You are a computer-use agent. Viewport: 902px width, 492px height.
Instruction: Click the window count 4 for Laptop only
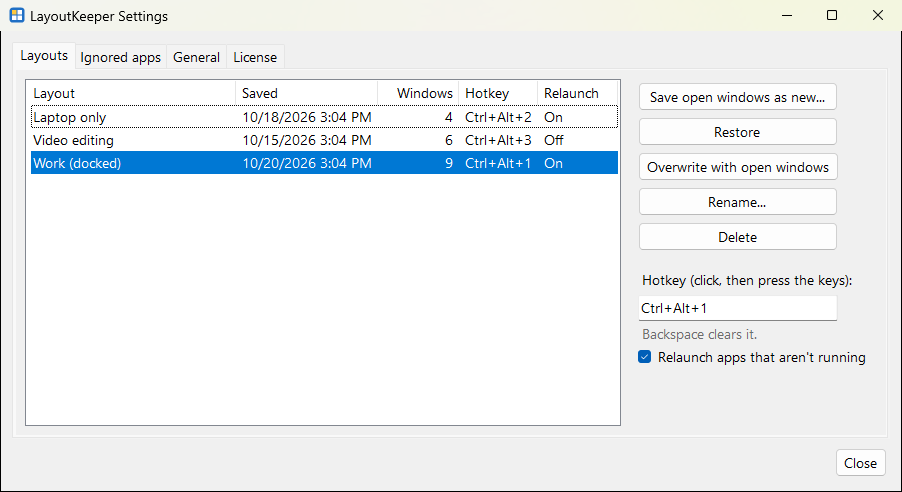[x=449, y=117]
